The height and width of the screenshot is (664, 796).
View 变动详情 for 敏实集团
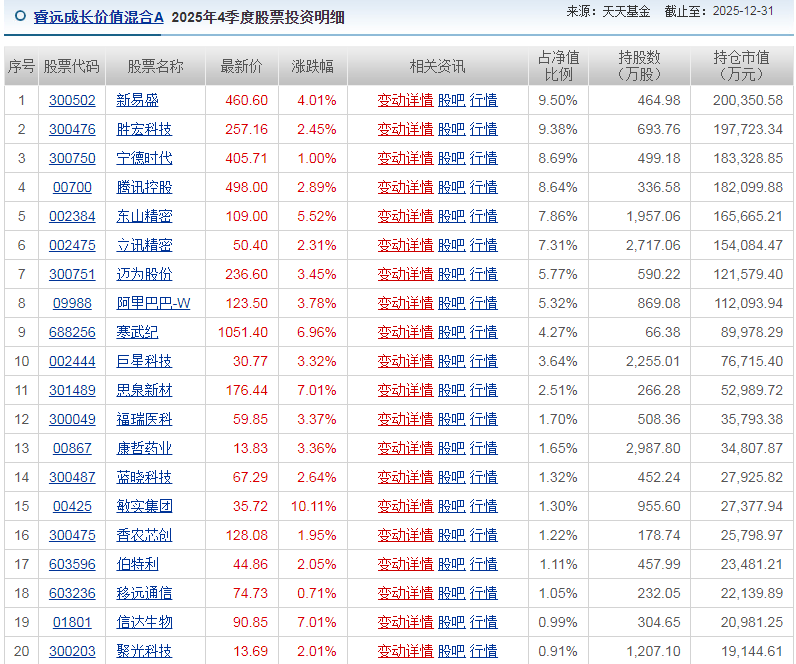pyautogui.click(x=405, y=506)
